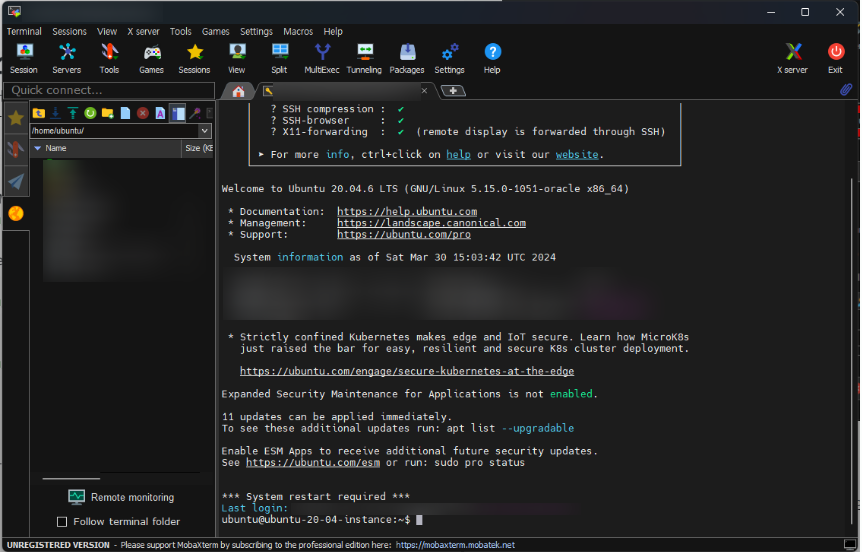Open the star Sessions sidebar tab
Viewport: 862px width, 552px height.
coord(16,118)
